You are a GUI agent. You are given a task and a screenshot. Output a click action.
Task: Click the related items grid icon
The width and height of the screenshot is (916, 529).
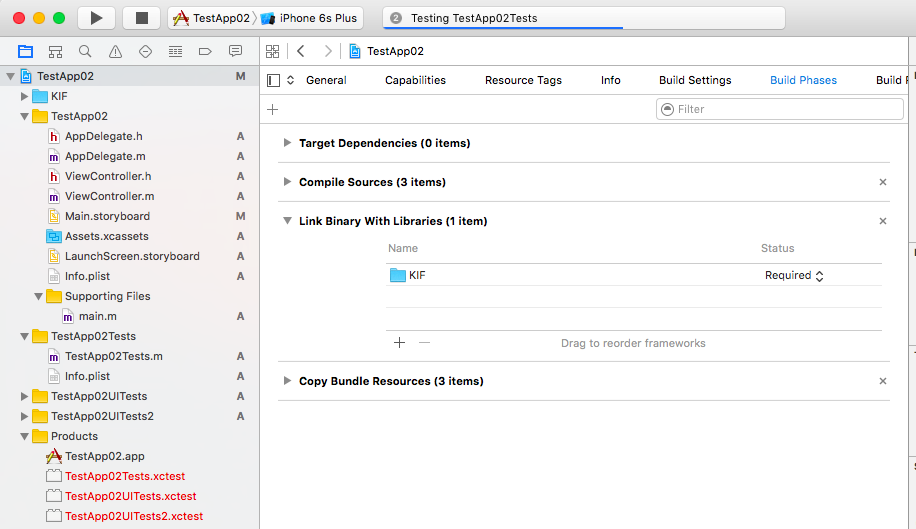click(272, 51)
